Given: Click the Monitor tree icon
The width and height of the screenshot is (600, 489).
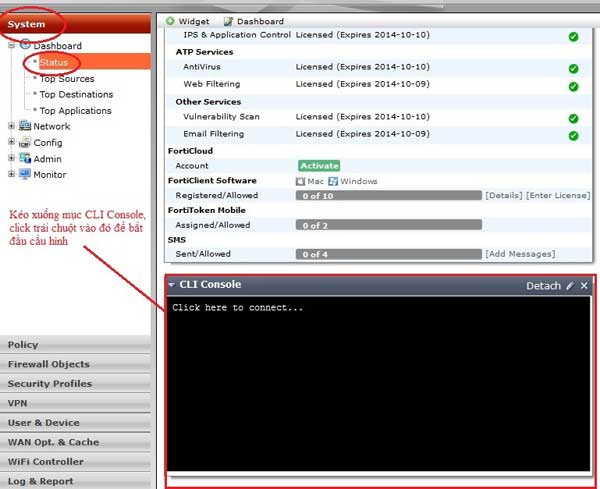Looking at the screenshot, I should pyautogui.click(x=25, y=174).
